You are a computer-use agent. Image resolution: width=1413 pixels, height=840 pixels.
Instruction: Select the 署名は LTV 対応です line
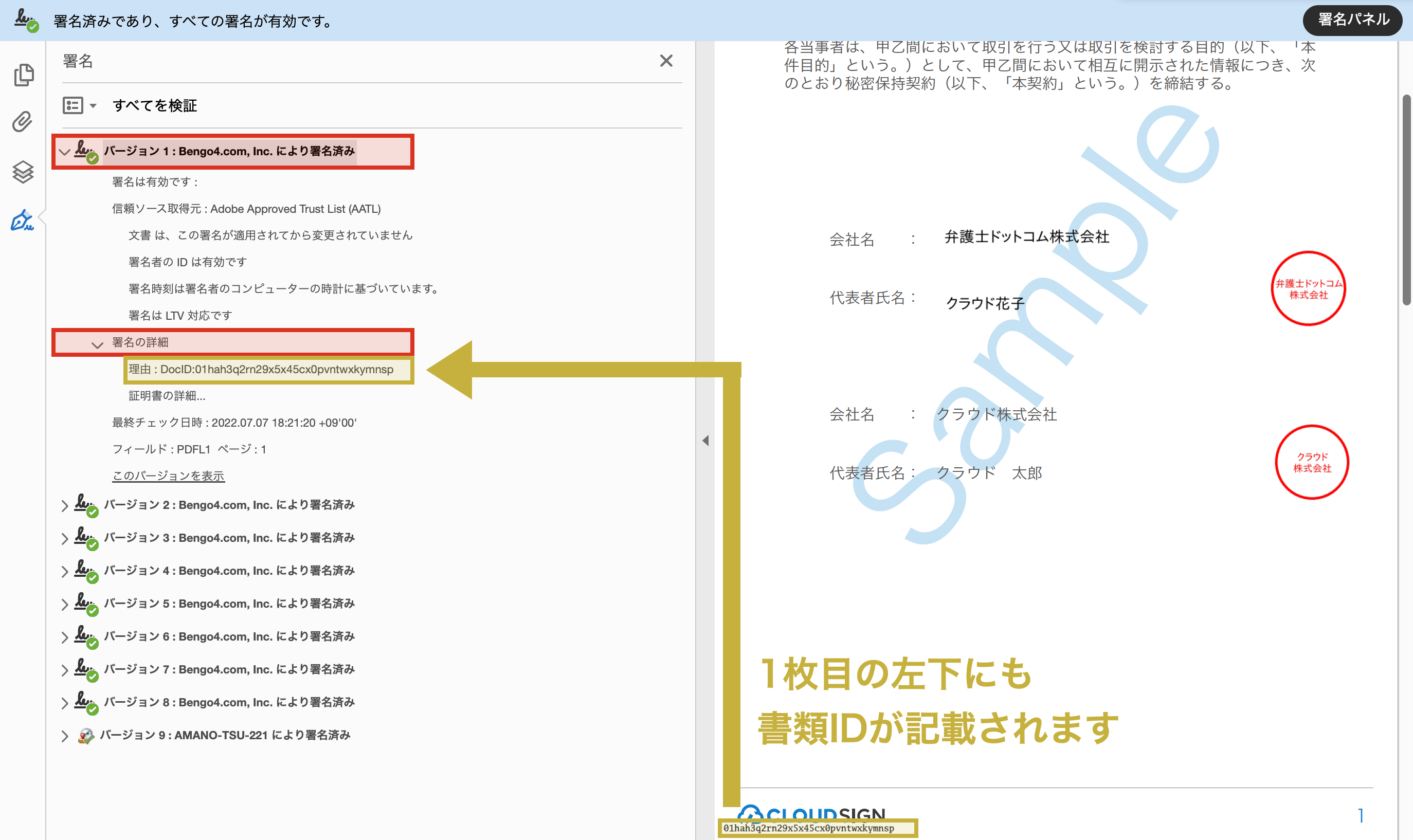180,315
